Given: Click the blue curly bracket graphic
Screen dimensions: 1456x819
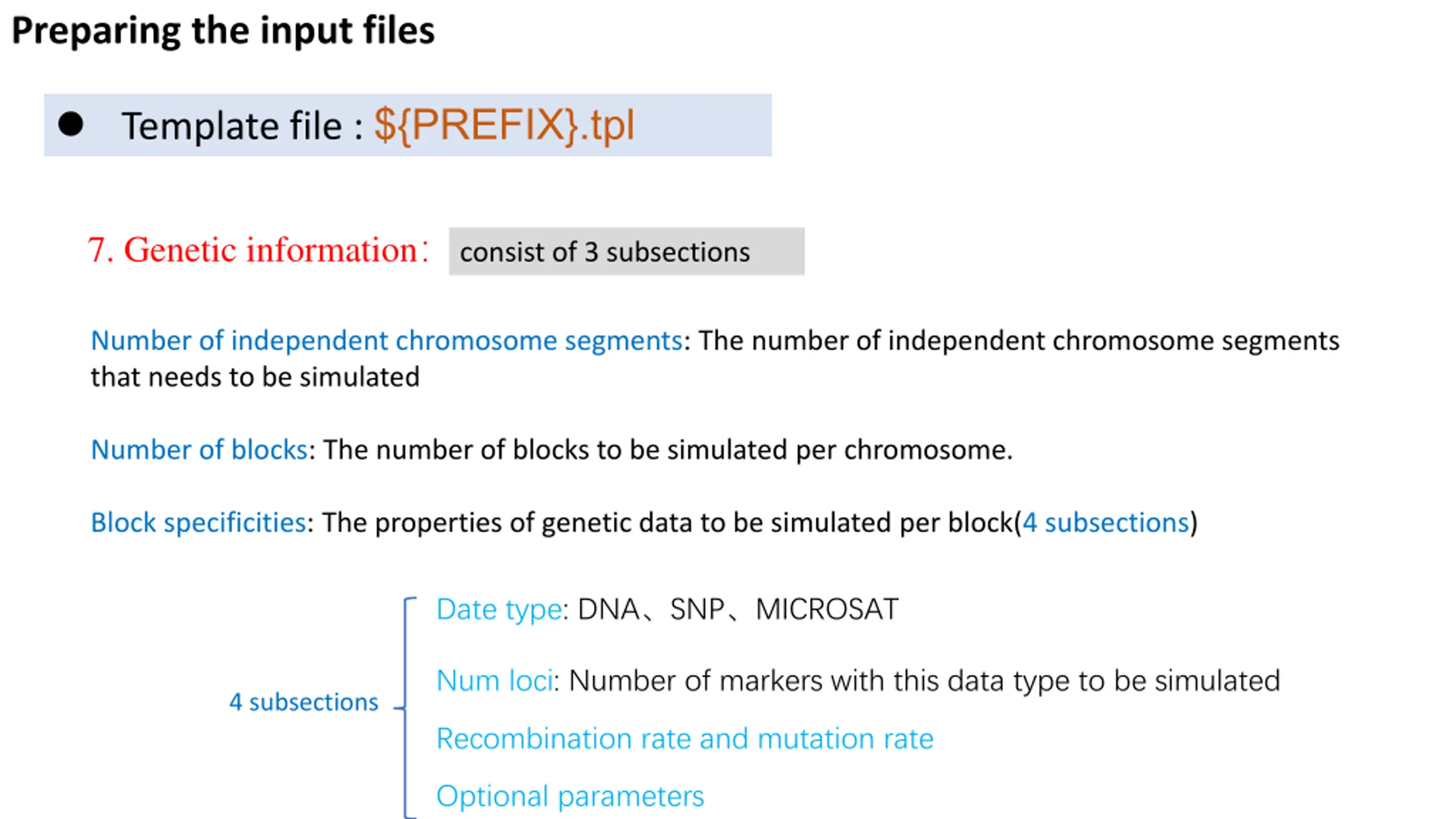Looking at the screenshot, I should point(406,708).
